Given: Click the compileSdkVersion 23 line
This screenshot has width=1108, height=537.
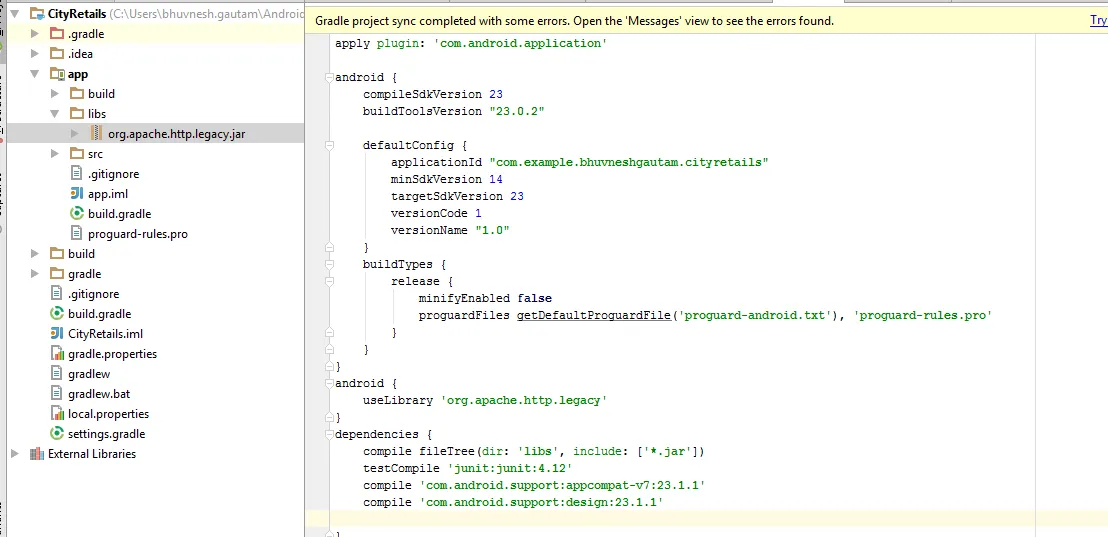Looking at the screenshot, I should (x=432, y=94).
